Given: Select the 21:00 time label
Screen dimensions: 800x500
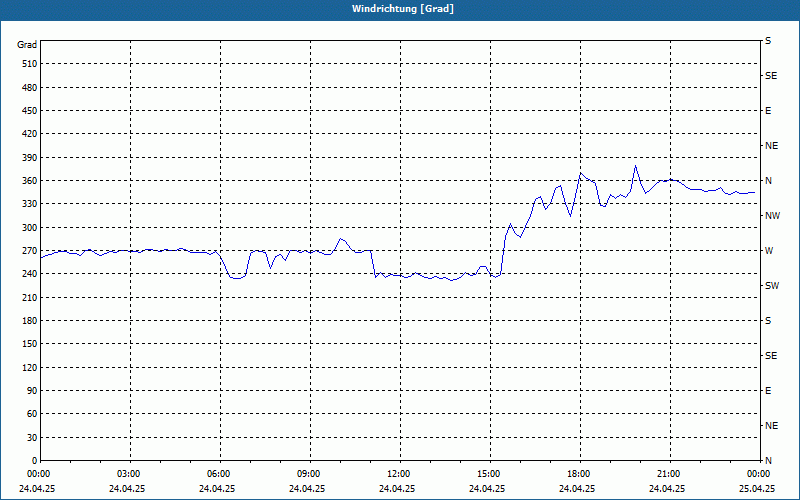Looking at the screenshot, I should pyautogui.click(x=668, y=474).
